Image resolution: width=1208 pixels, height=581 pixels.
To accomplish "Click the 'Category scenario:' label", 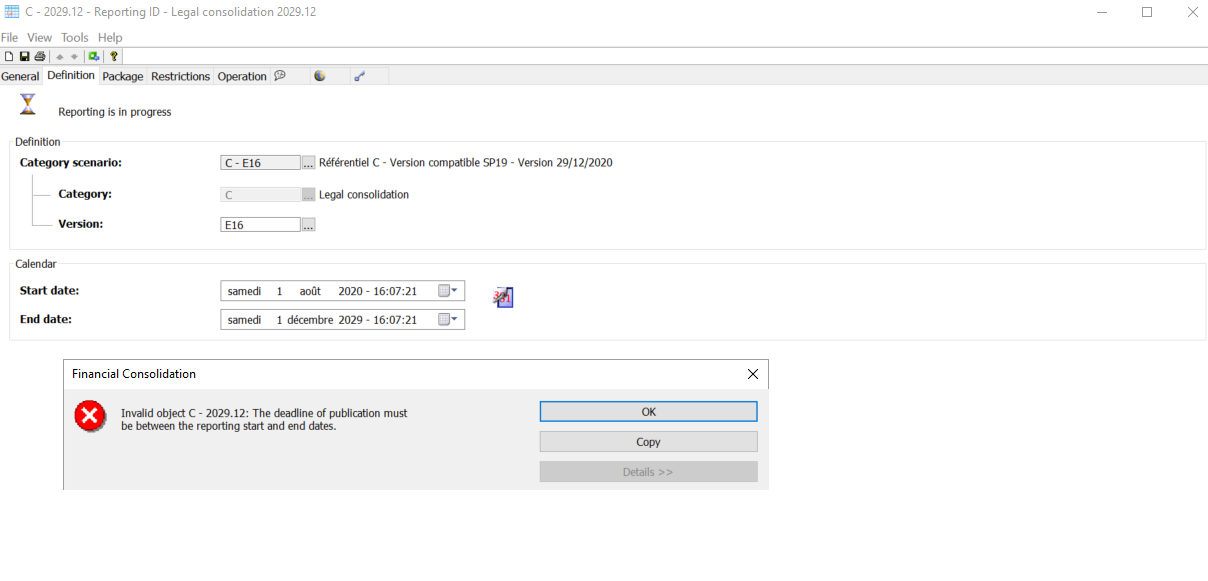I will pyautogui.click(x=71, y=162).
